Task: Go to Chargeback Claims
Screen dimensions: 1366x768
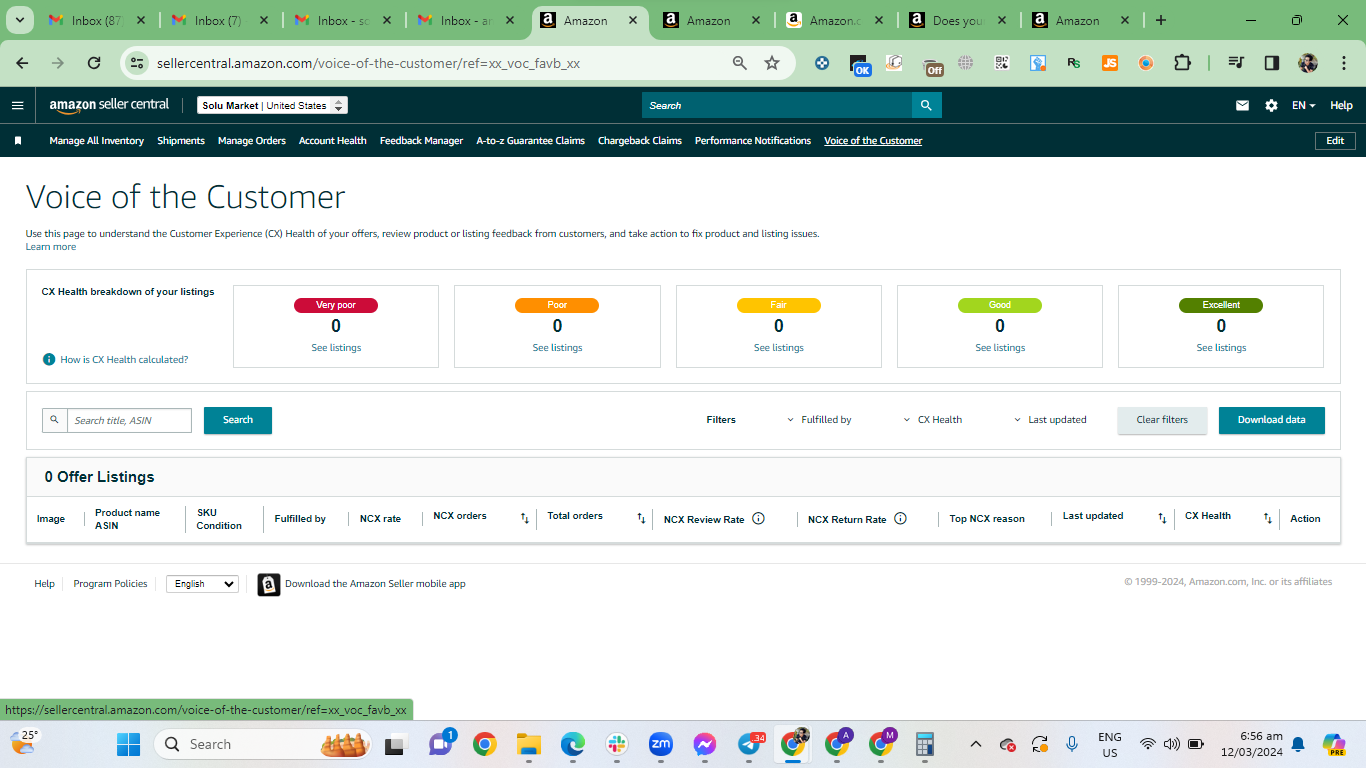Action: pyautogui.click(x=640, y=141)
